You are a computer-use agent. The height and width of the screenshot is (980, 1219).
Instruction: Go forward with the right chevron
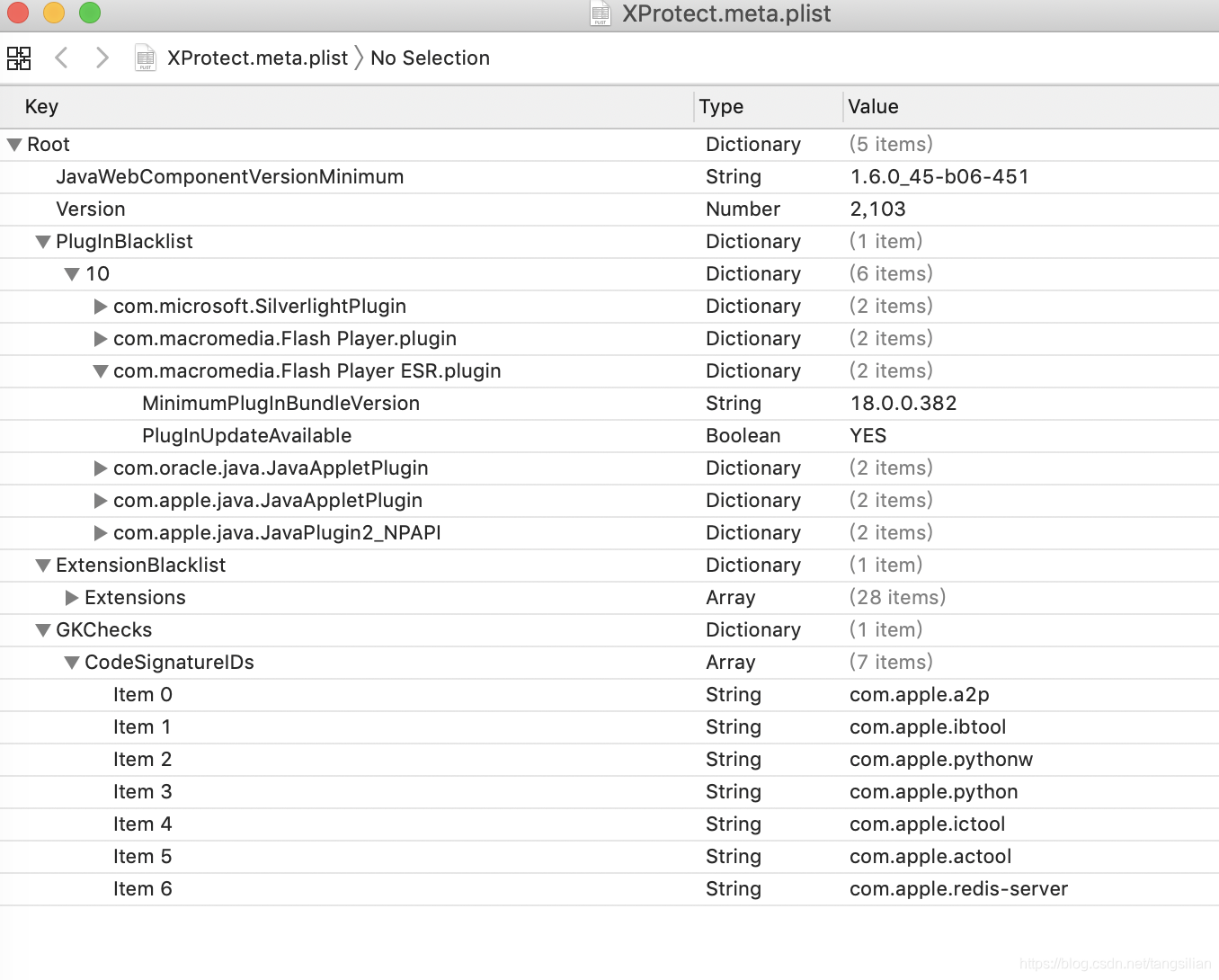(102, 58)
